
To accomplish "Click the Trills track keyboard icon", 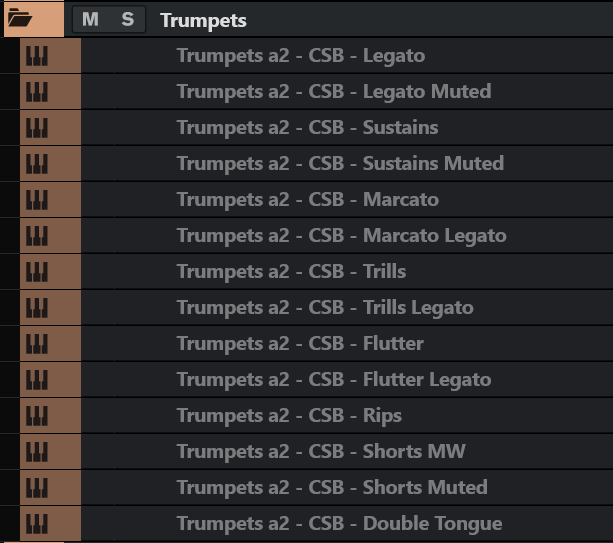I will (x=36, y=272).
